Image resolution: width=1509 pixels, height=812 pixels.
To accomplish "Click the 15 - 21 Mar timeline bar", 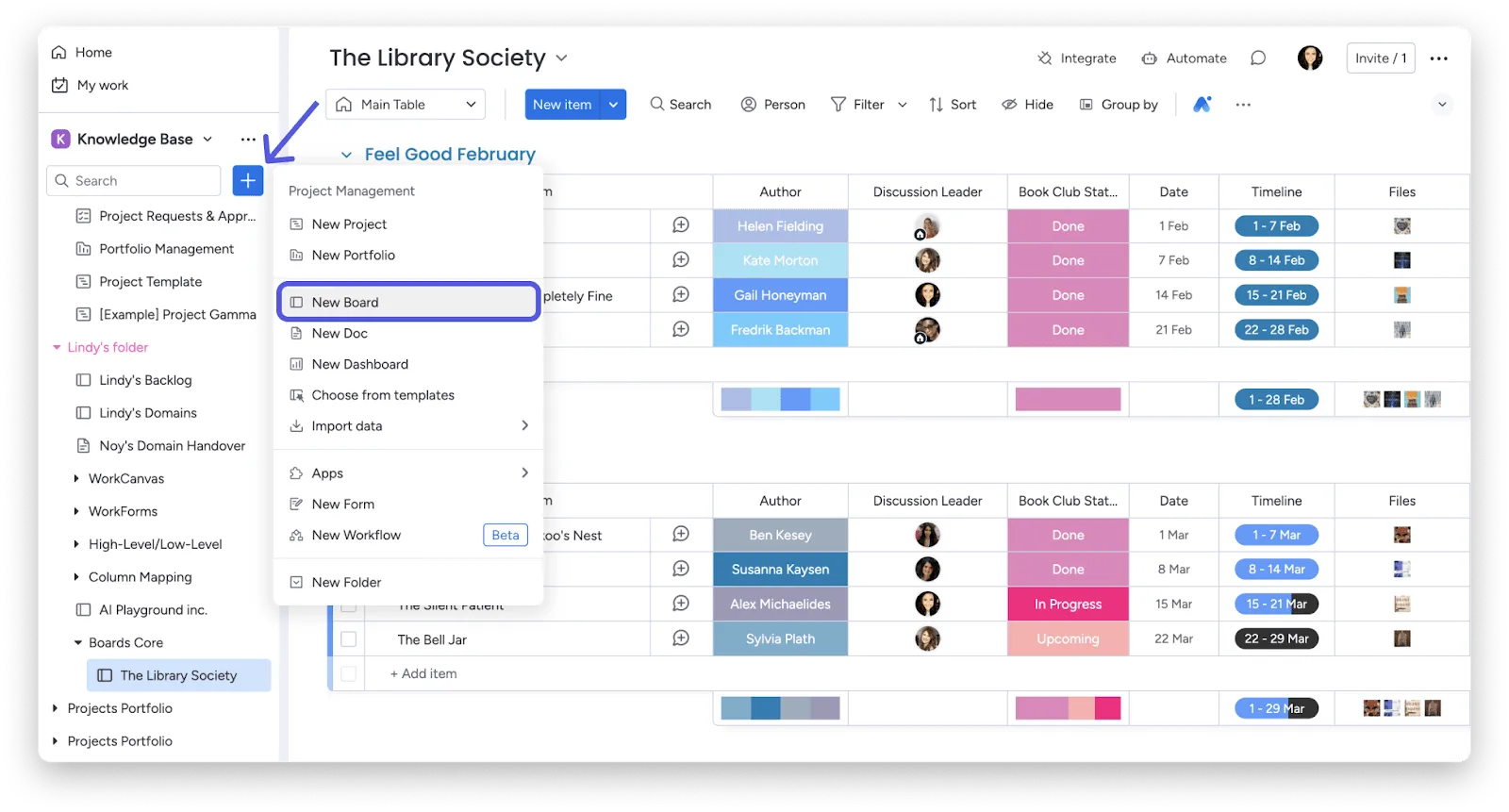I will click(1277, 604).
